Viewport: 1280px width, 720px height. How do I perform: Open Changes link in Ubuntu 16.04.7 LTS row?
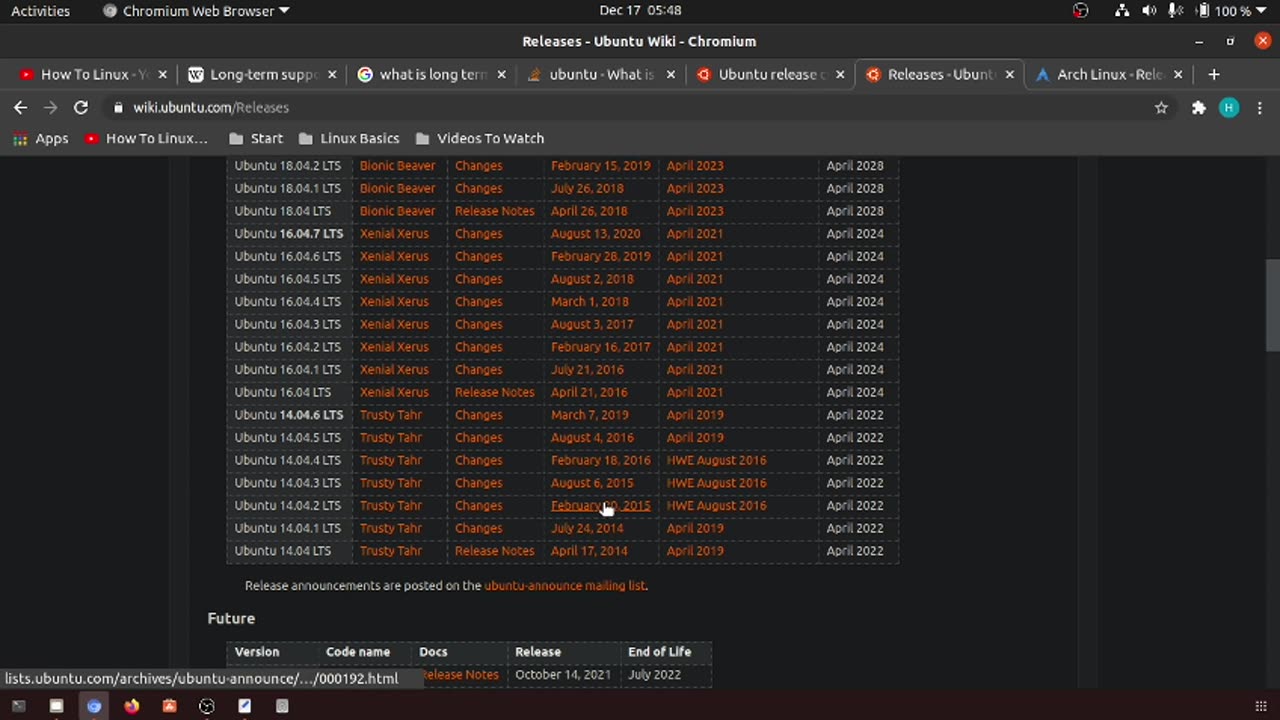click(x=479, y=234)
